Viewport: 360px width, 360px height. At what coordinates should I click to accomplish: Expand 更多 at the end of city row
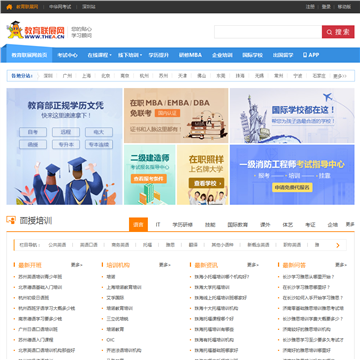340,76
